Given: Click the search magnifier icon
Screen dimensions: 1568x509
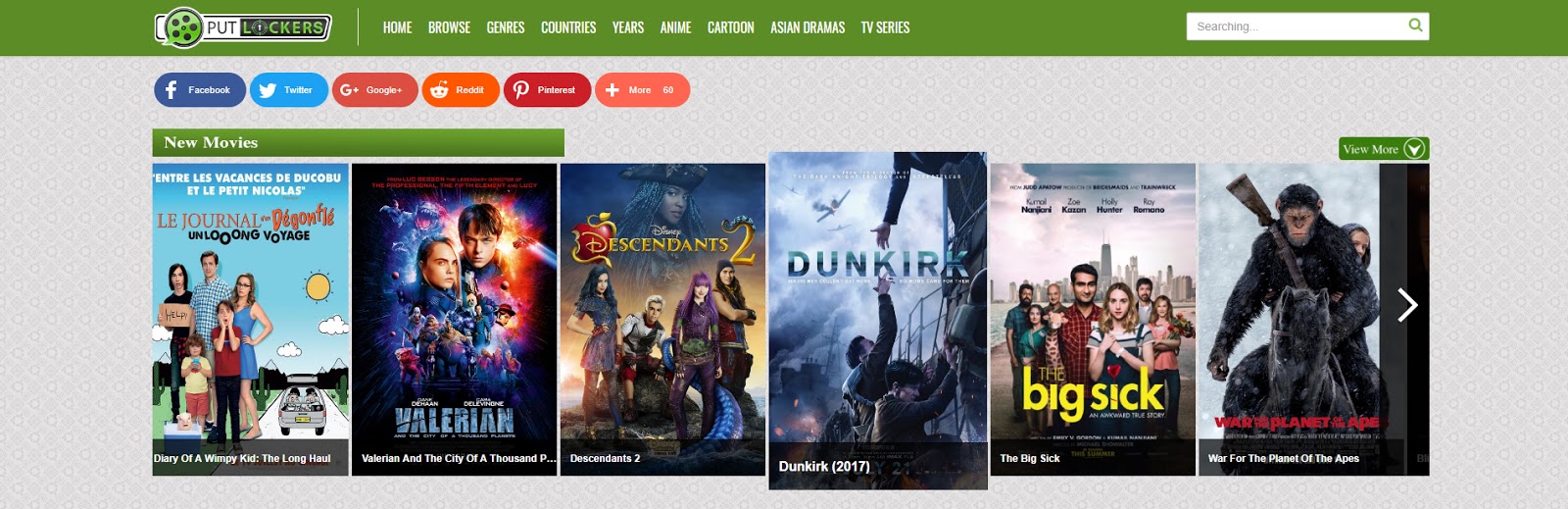Looking at the screenshot, I should 1415,25.
